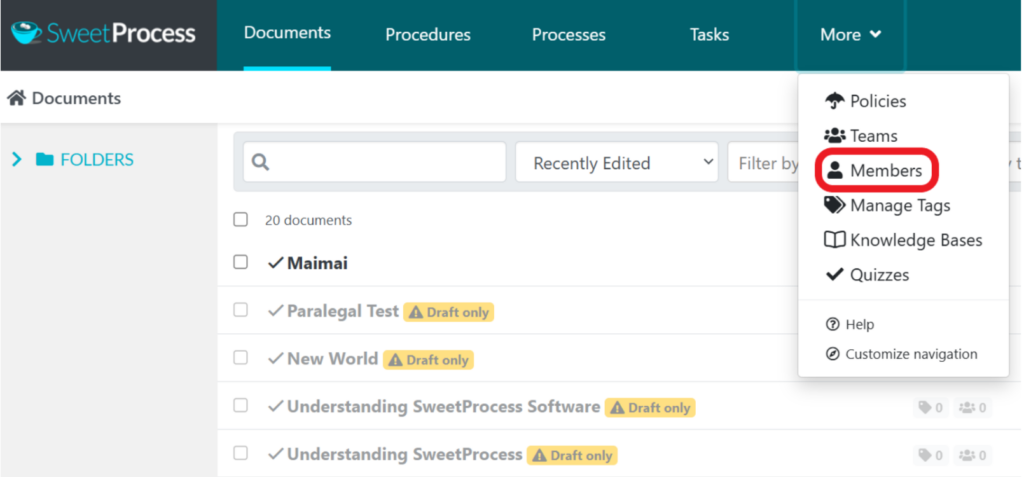Screen dimensions: 1024x477
Task: Switch to the Procedures tab
Action: tap(428, 34)
